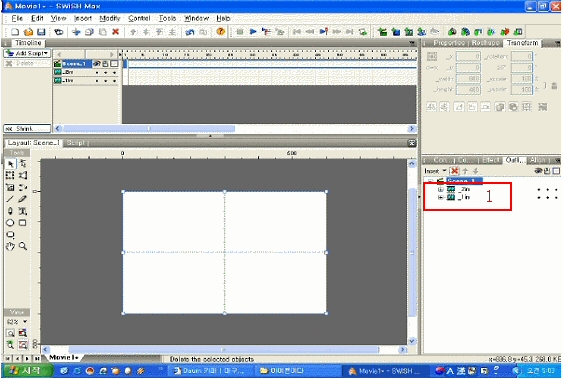Viewport: 563px width, 379px height.
Task: Select the Pencil tool
Action: pyautogui.click(x=22, y=199)
